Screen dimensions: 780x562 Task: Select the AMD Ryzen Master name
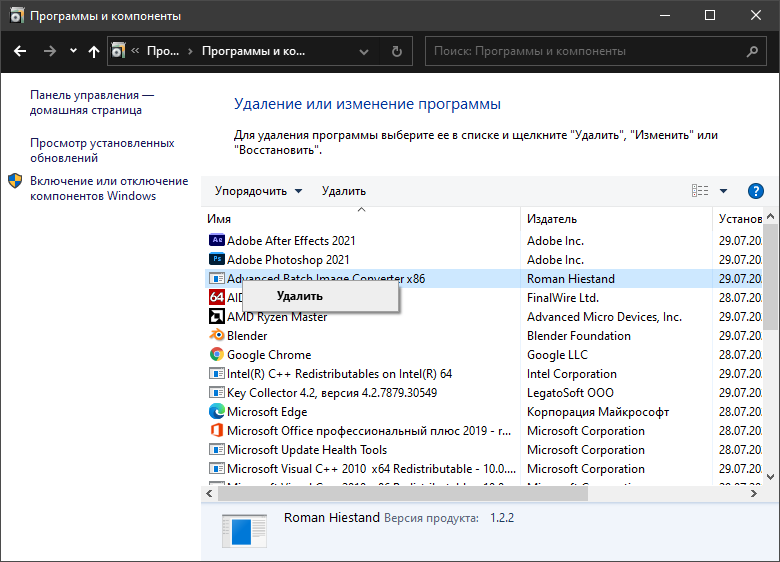tap(277, 317)
